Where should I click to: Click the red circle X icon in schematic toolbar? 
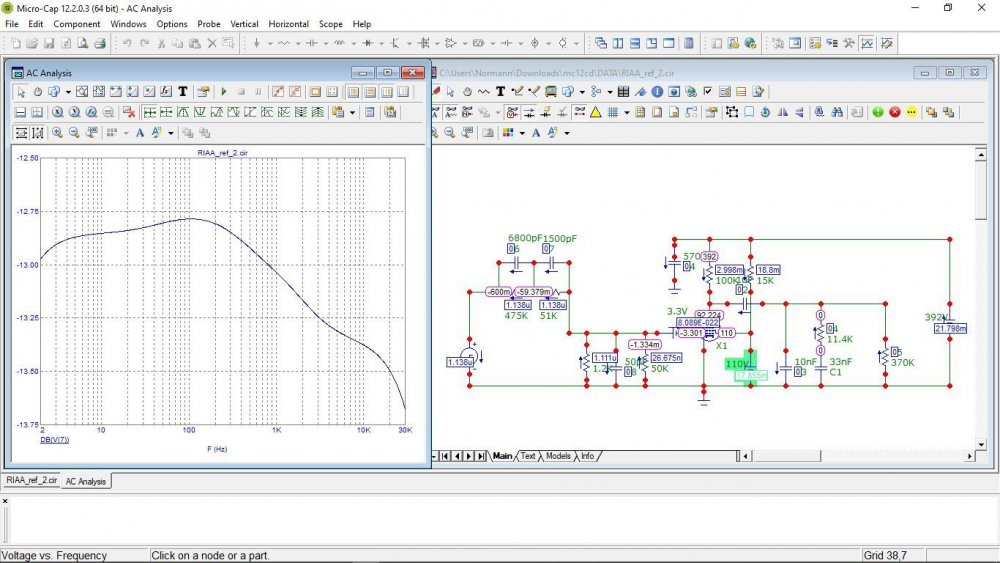(x=894, y=112)
